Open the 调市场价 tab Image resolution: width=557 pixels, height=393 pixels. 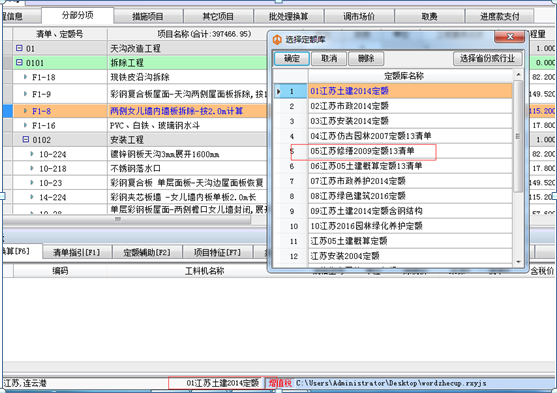[x=359, y=16]
